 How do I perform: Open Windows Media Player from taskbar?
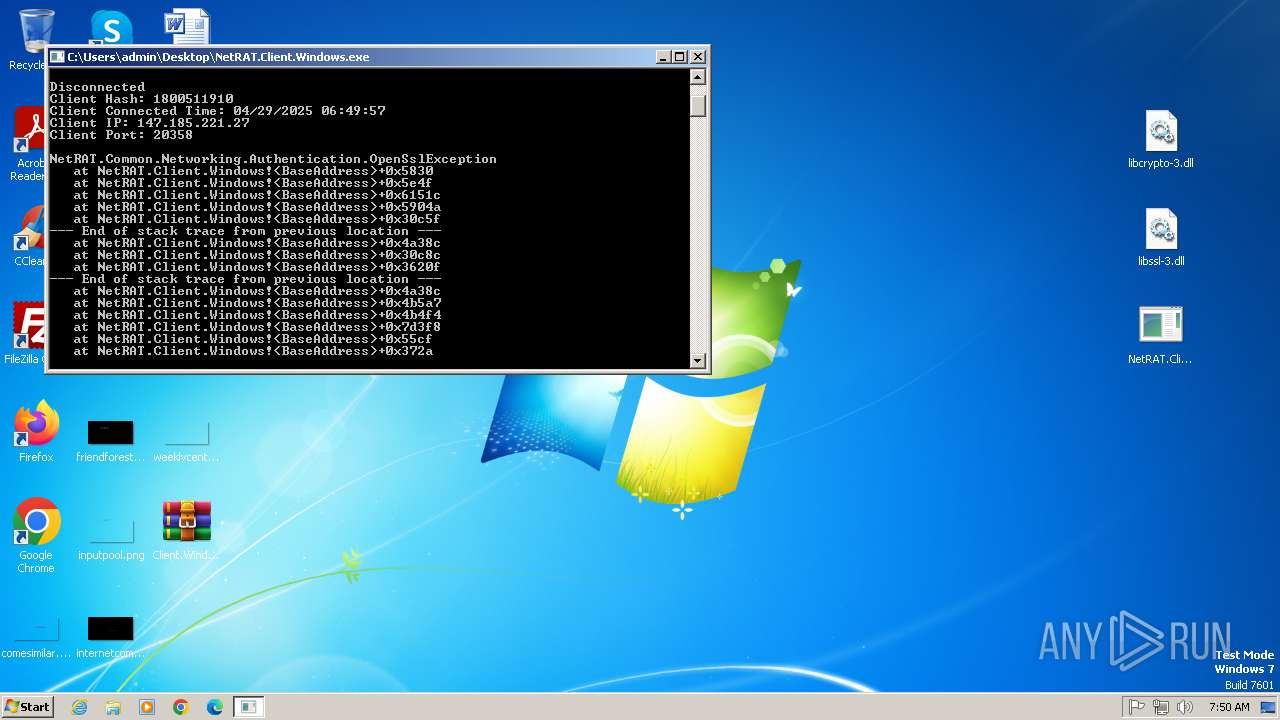[147, 707]
